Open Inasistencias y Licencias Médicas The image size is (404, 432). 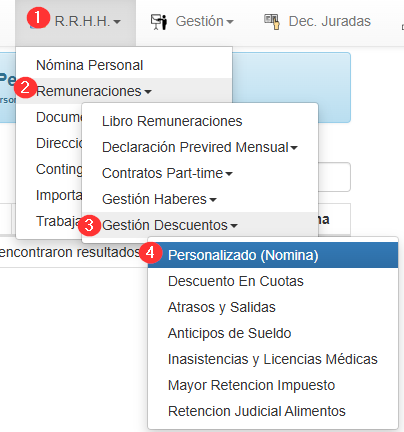click(x=273, y=359)
